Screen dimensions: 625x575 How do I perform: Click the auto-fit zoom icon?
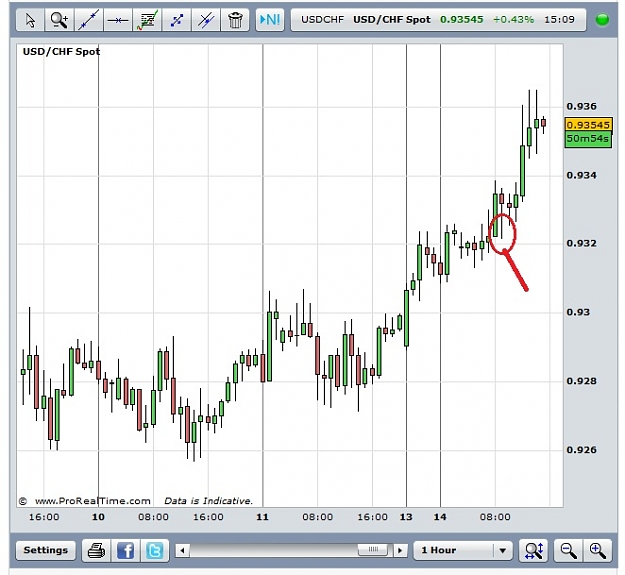pos(534,550)
